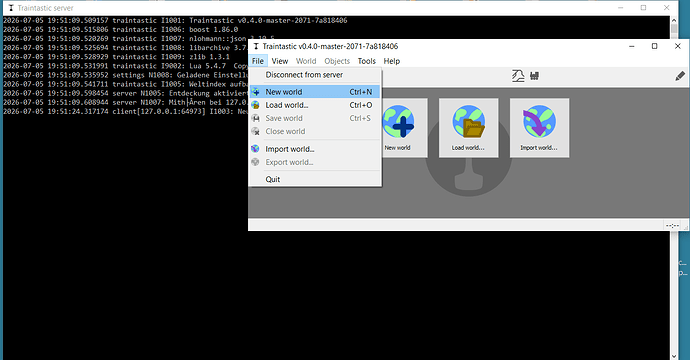690x360 pixels.
Task: Click the disabled Close world entry
Action: 315,132
